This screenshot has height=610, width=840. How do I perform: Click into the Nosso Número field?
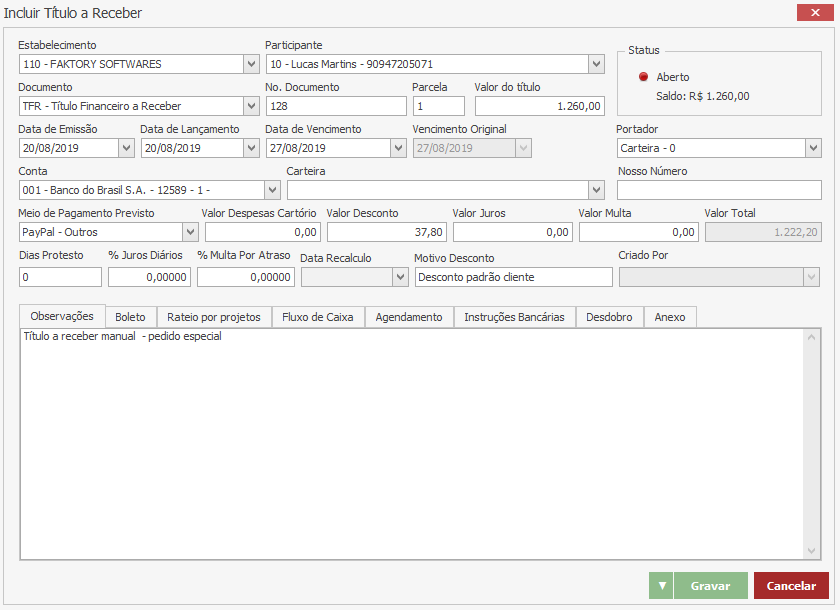718,190
